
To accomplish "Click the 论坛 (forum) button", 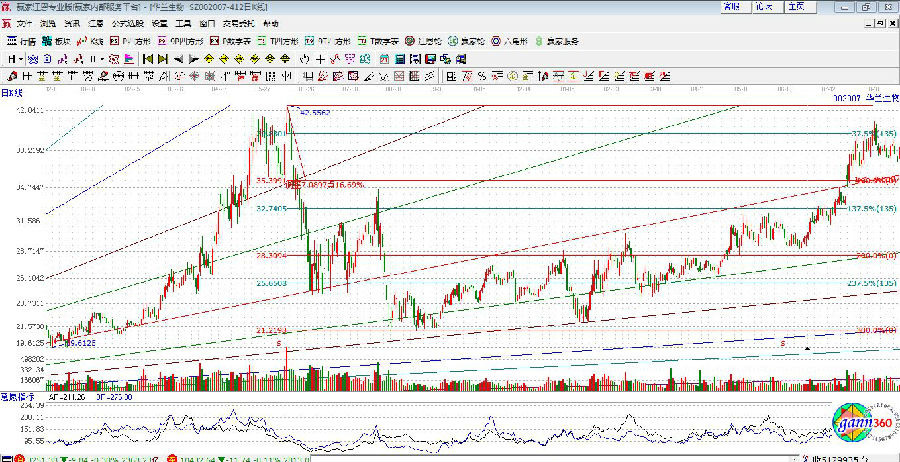I will click(770, 6).
